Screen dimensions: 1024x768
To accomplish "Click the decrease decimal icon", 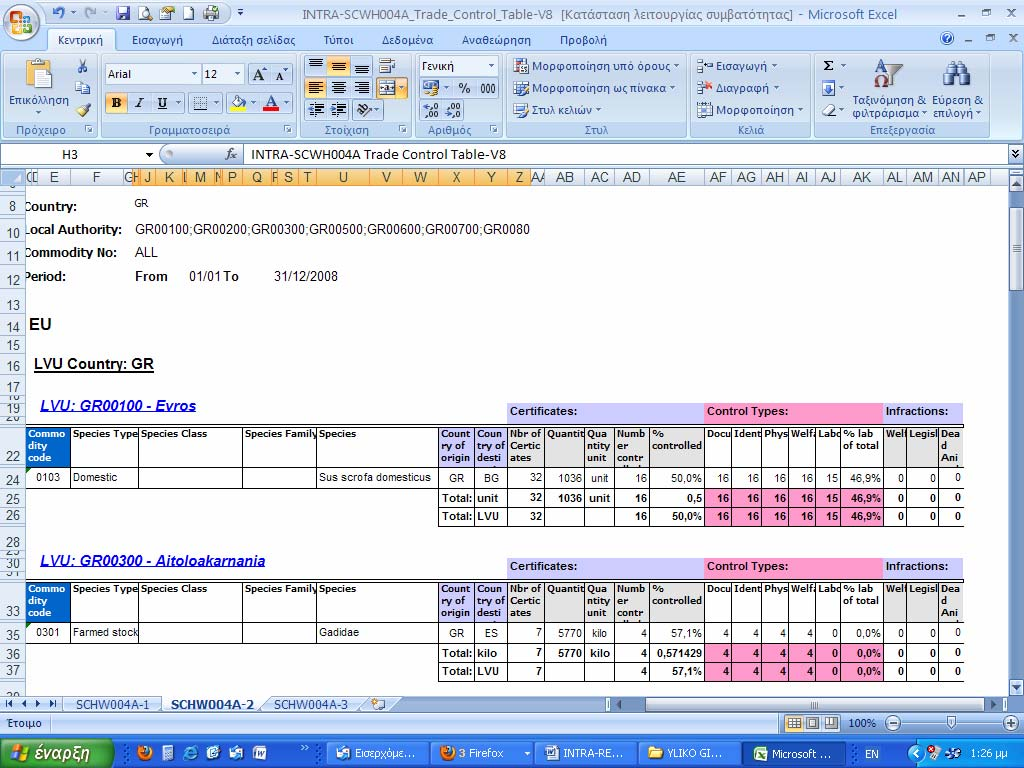I will coord(454,110).
